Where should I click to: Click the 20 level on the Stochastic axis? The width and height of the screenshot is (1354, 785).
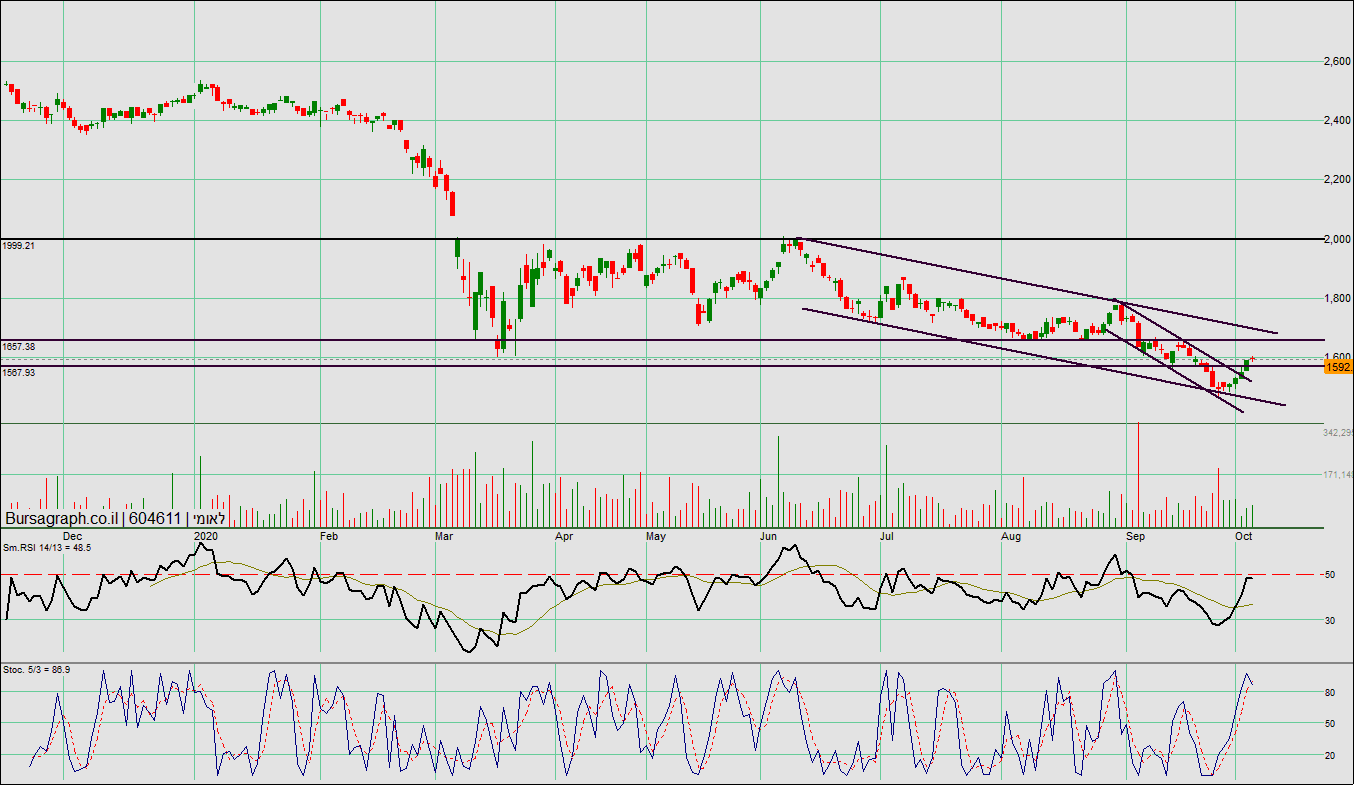pos(1330,755)
